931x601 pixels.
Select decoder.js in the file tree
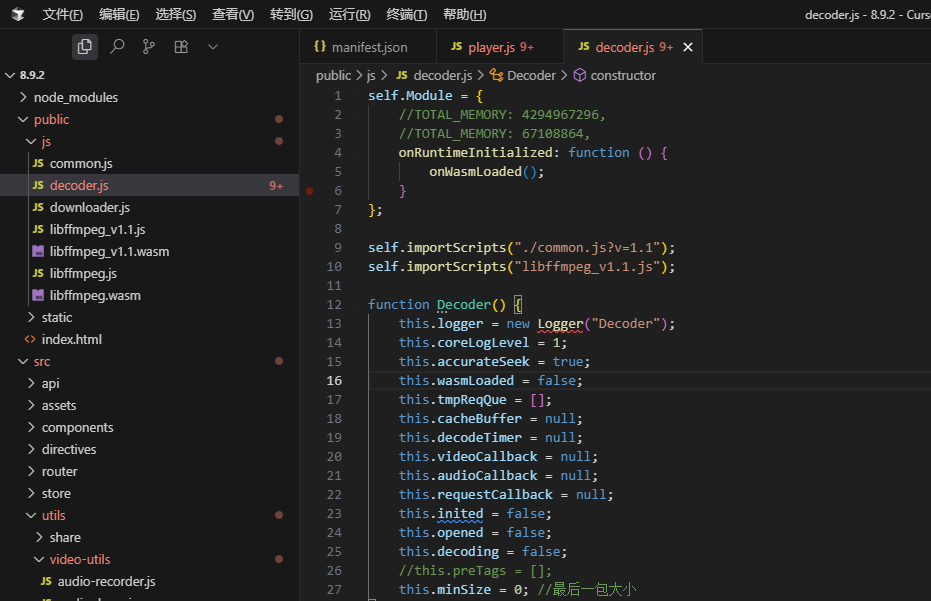pyautogui.click(x=150, y=185)
